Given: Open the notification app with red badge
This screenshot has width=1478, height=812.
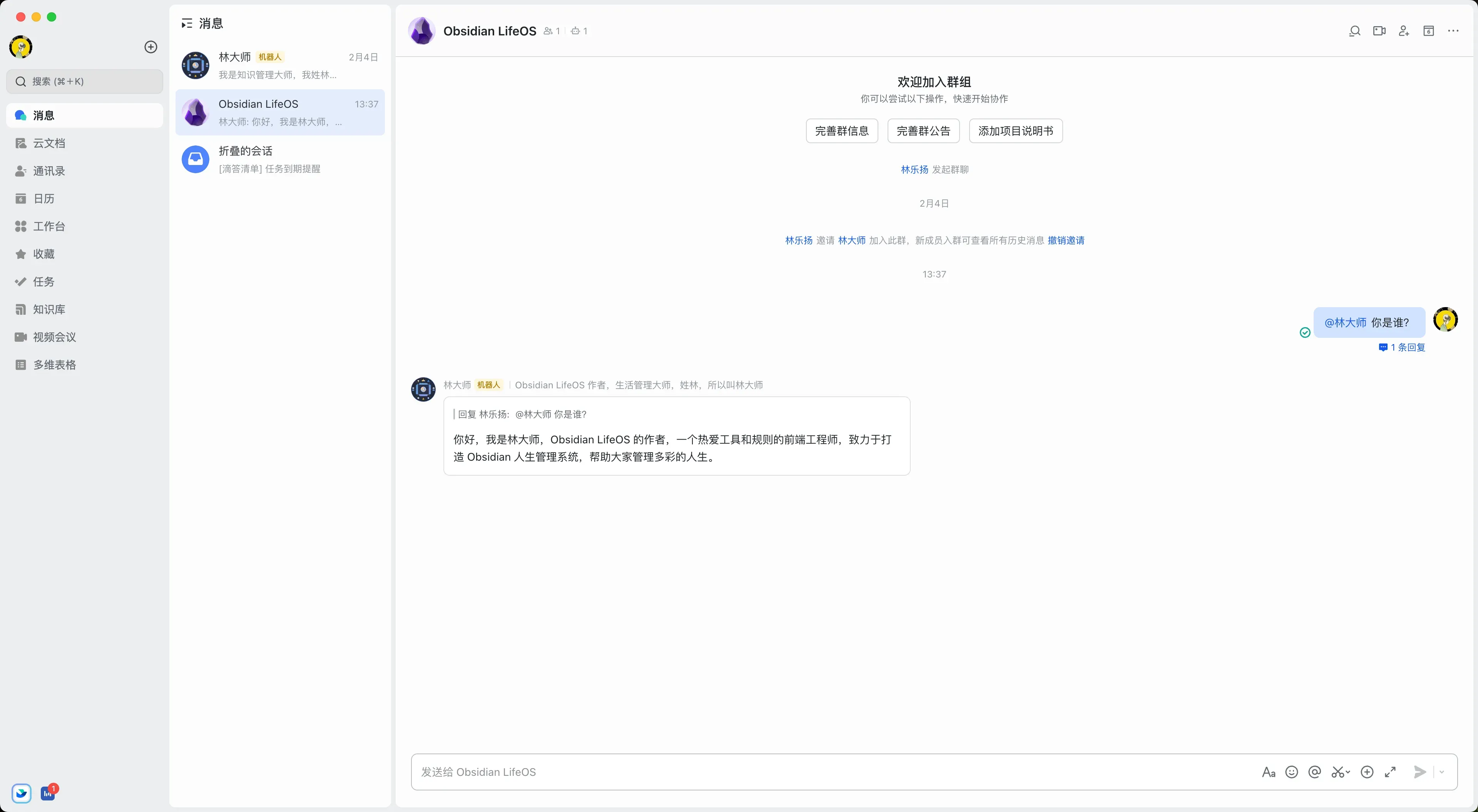Looking at the screenshot, I should tap(48, 793).
